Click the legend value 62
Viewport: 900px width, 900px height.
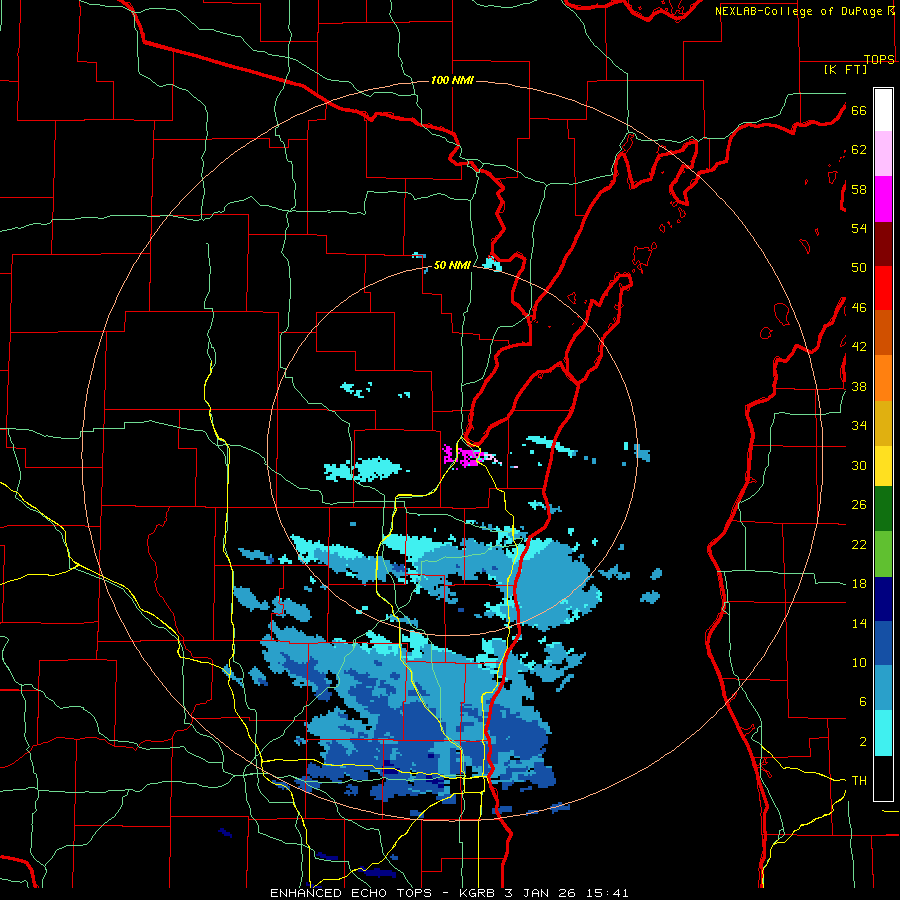point(859,150)
